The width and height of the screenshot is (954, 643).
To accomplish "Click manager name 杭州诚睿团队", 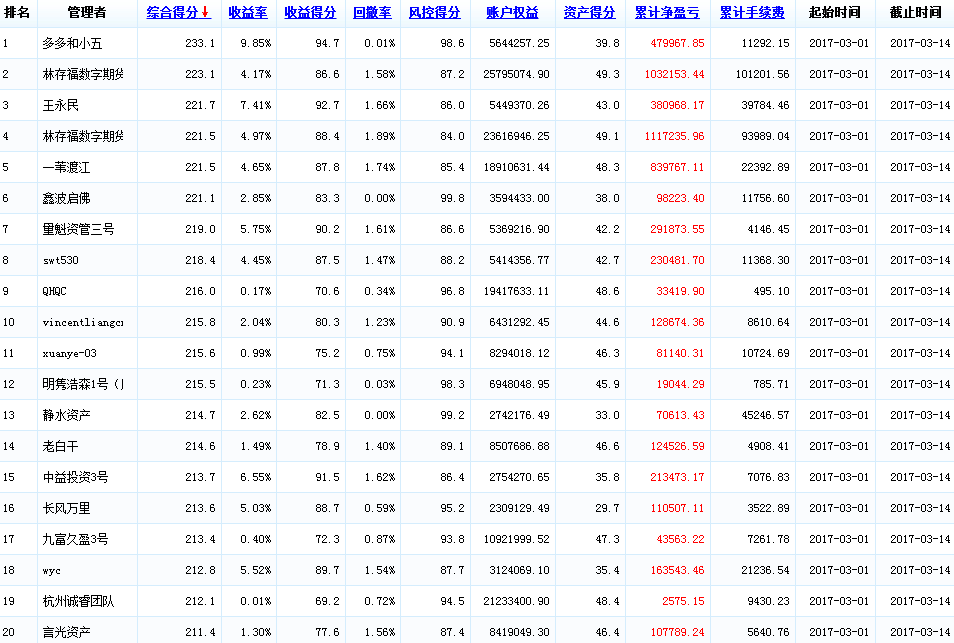I will (78, 602).
